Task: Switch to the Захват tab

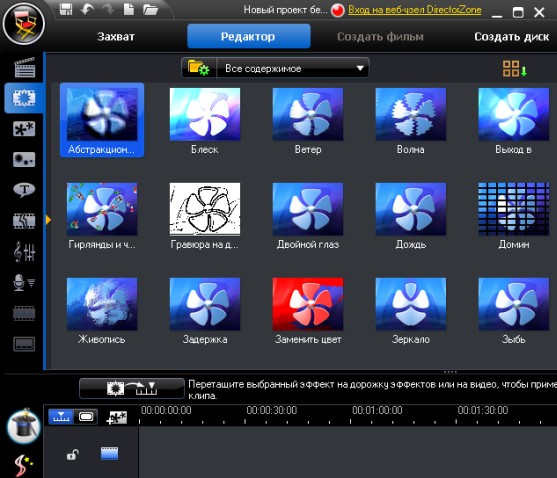Action: [x=116, y=37]
